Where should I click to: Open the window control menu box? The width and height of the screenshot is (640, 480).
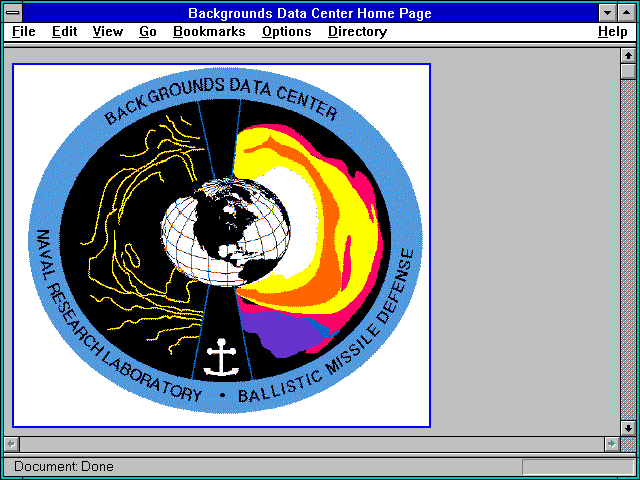click(13, 13)
